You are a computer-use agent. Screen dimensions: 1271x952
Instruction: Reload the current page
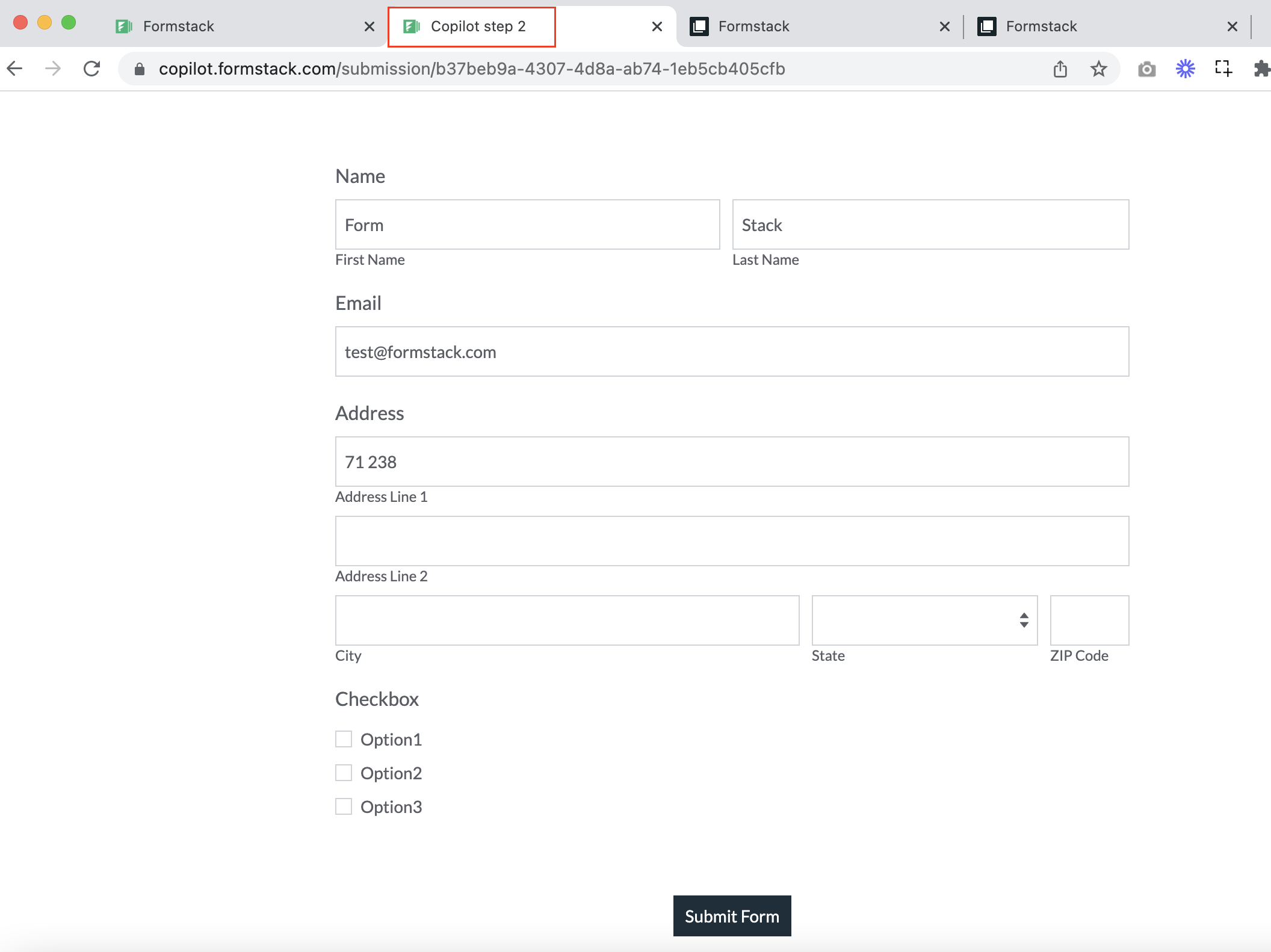[91, 69]
